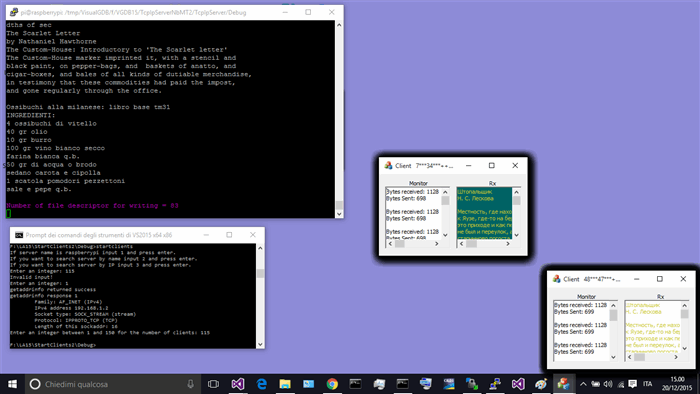Screen dimensions: 700x394
Task: Switch to first command prompt taskbar icon
Action: click(x=355, y=384)
